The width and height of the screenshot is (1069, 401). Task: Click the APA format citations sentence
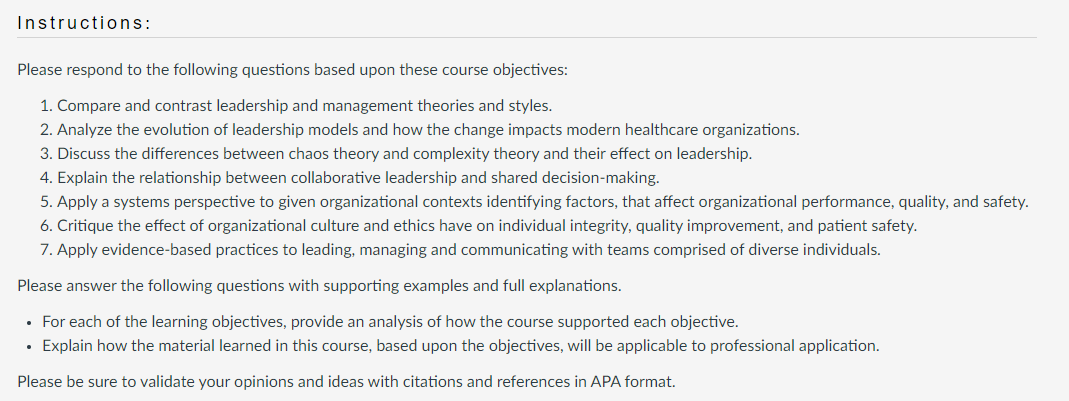(x=346, y=381)
